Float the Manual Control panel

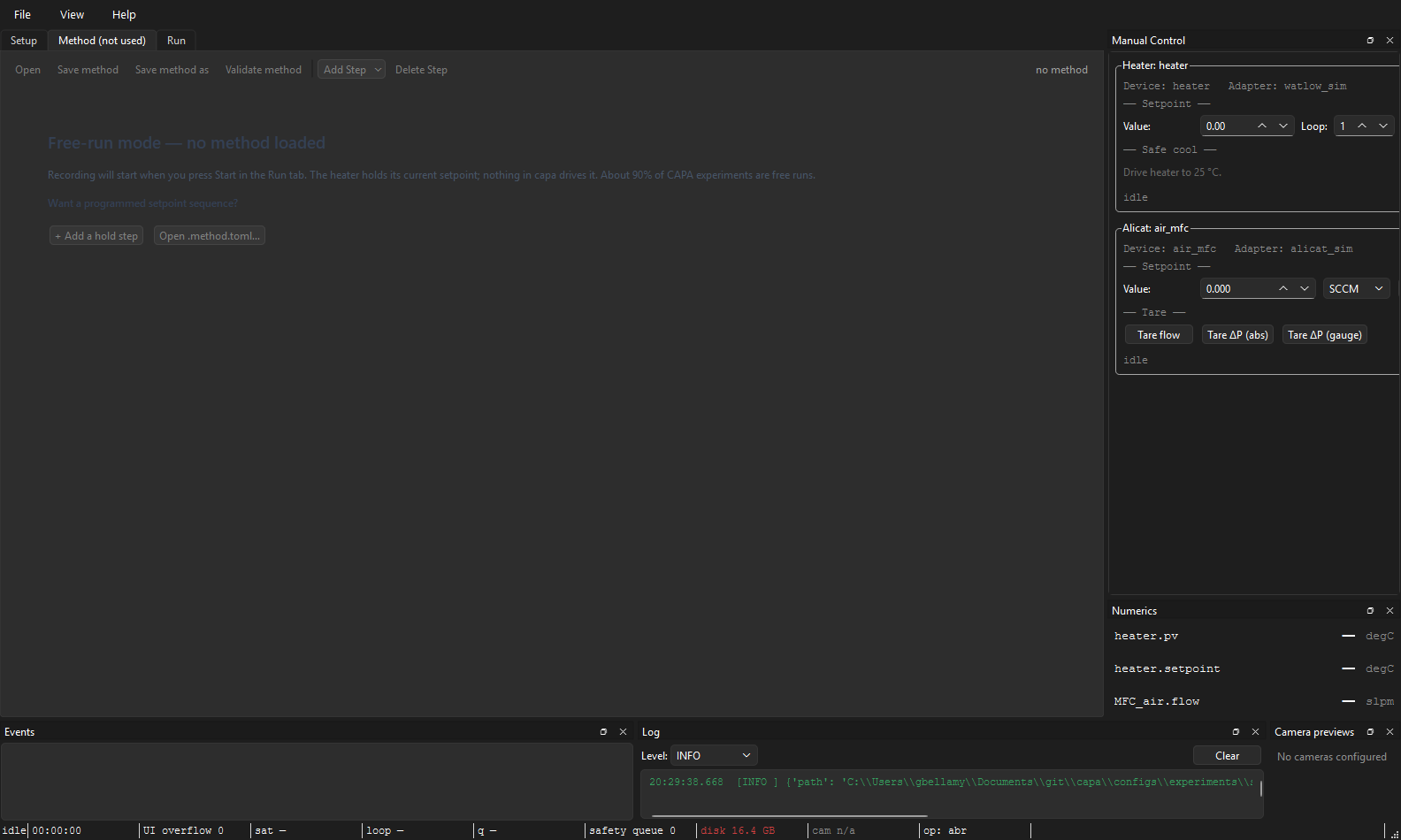(1370, 41)
